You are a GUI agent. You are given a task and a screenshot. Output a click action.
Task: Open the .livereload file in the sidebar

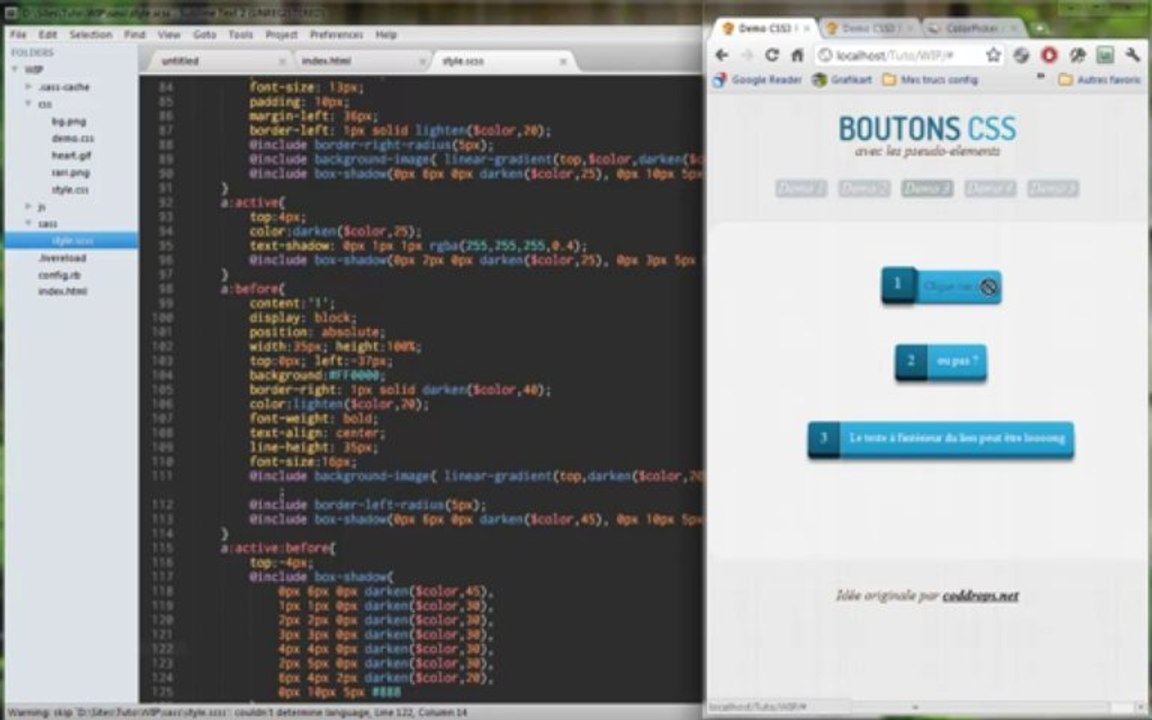(62, 258)
